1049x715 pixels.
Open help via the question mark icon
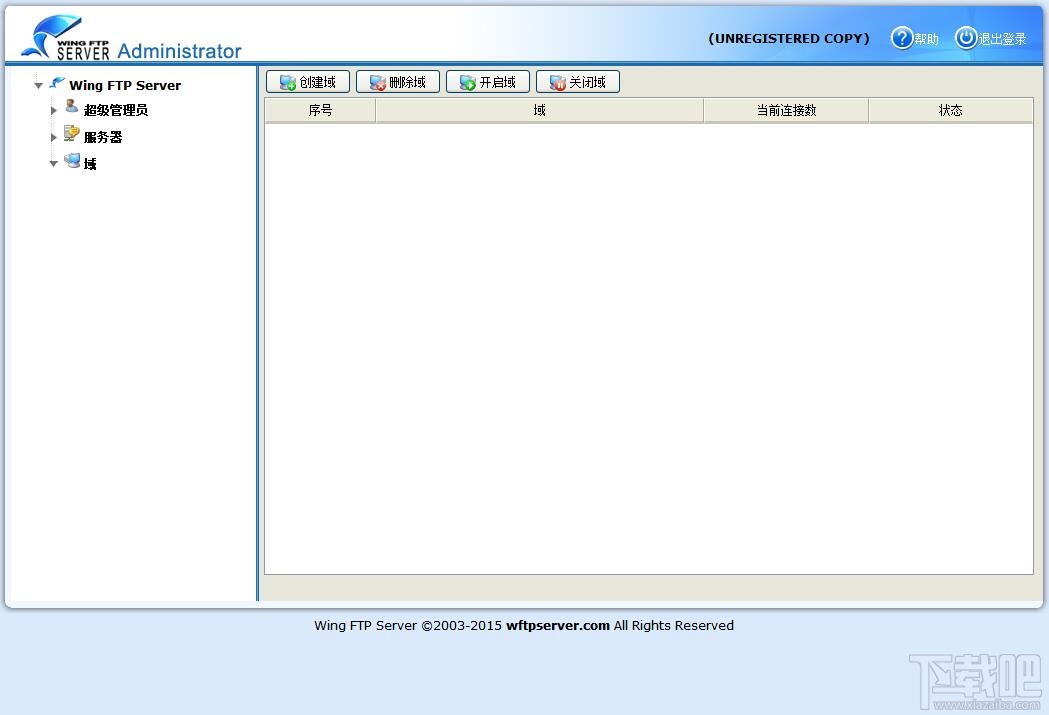(901, 38)
